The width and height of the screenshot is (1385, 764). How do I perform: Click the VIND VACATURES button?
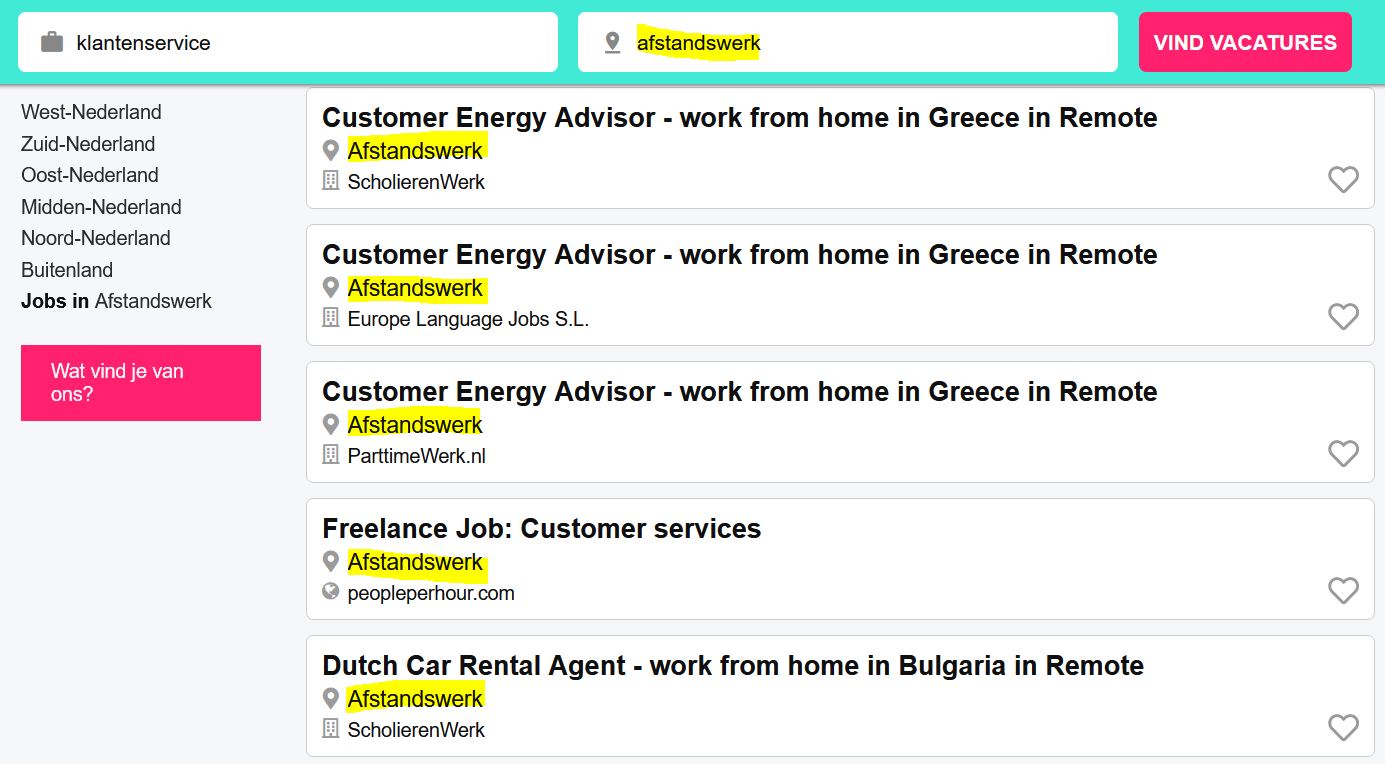(1245, 42)
